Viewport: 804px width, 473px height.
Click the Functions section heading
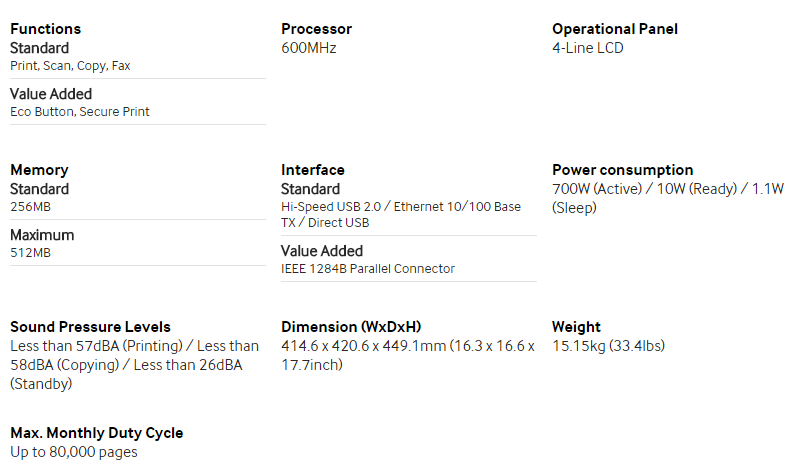pos(46,29)
